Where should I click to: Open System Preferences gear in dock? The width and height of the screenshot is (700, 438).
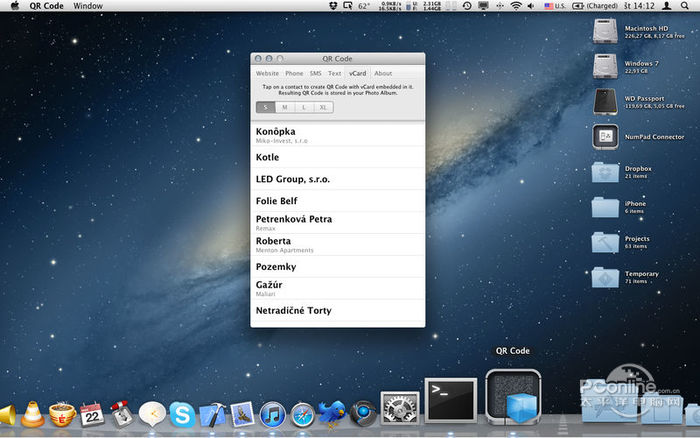pos(400,408)
